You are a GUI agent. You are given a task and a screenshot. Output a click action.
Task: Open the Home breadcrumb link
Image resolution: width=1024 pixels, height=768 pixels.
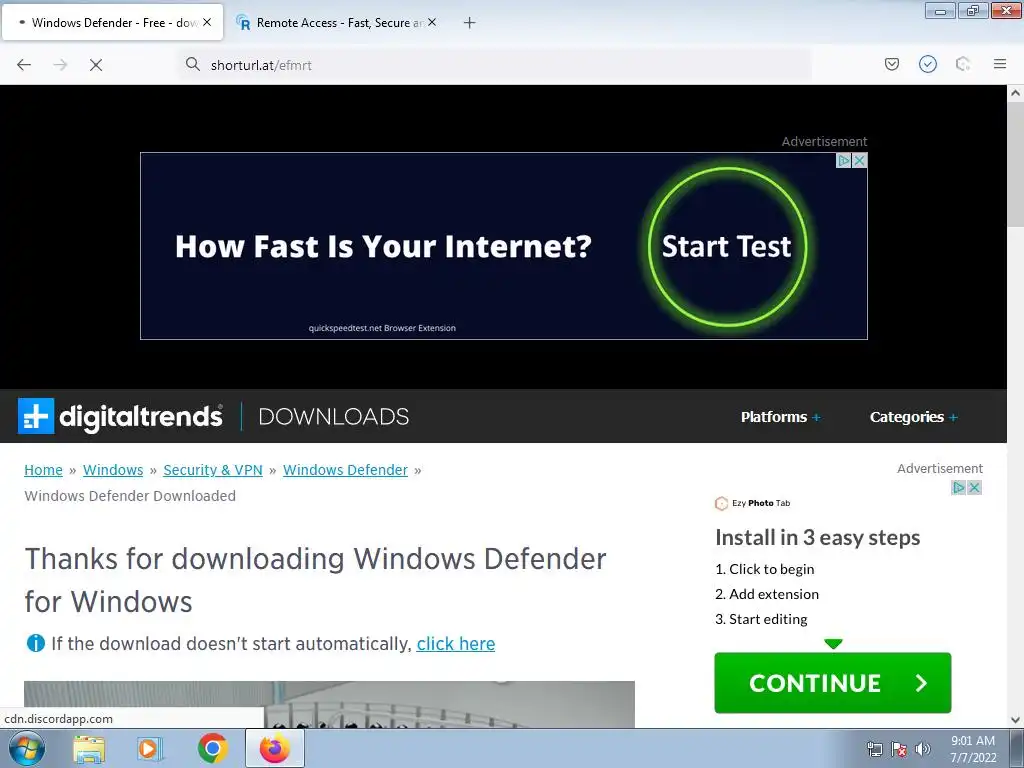tap(43, 470)
